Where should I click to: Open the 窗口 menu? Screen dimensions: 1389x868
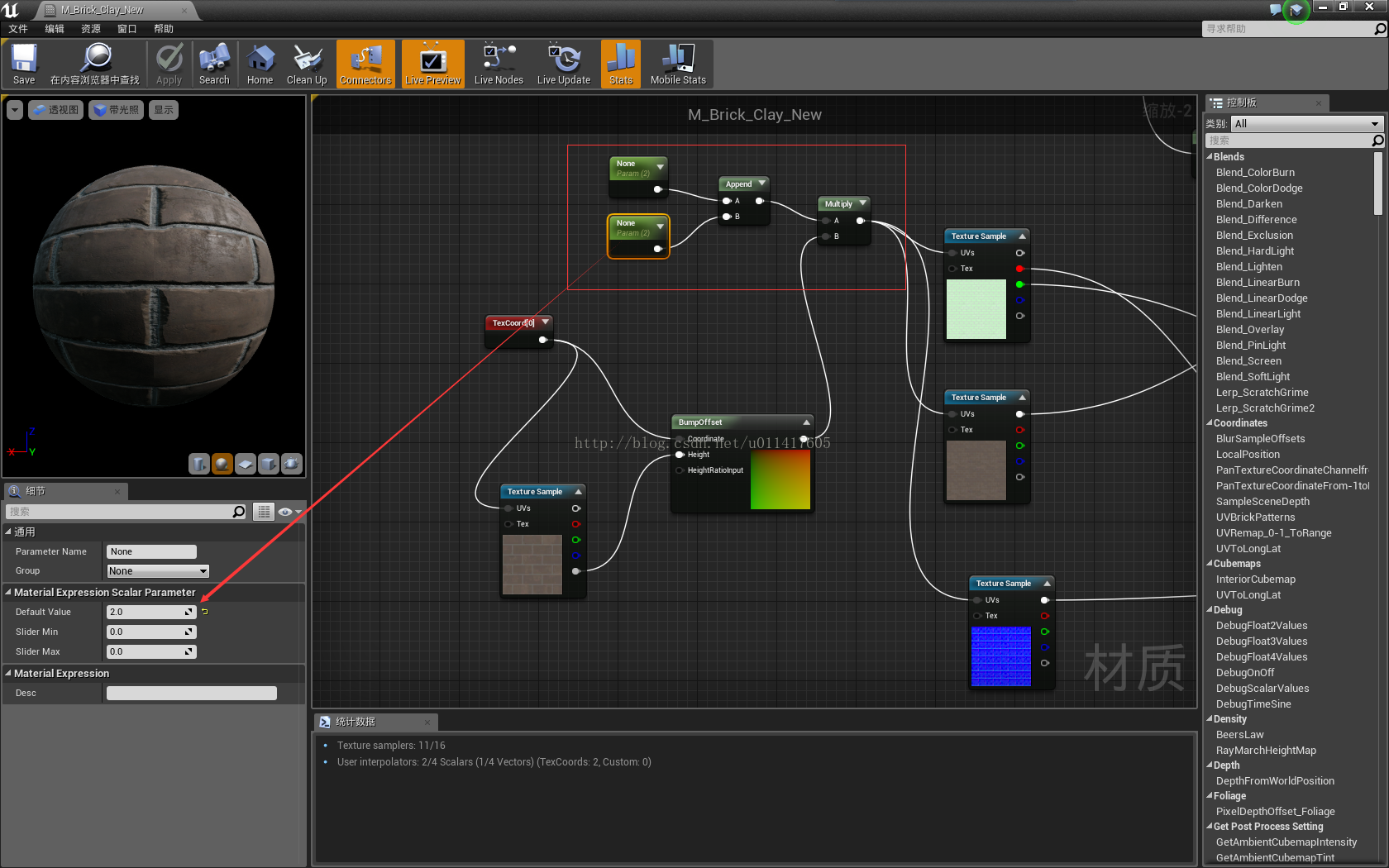pos(126,29)
